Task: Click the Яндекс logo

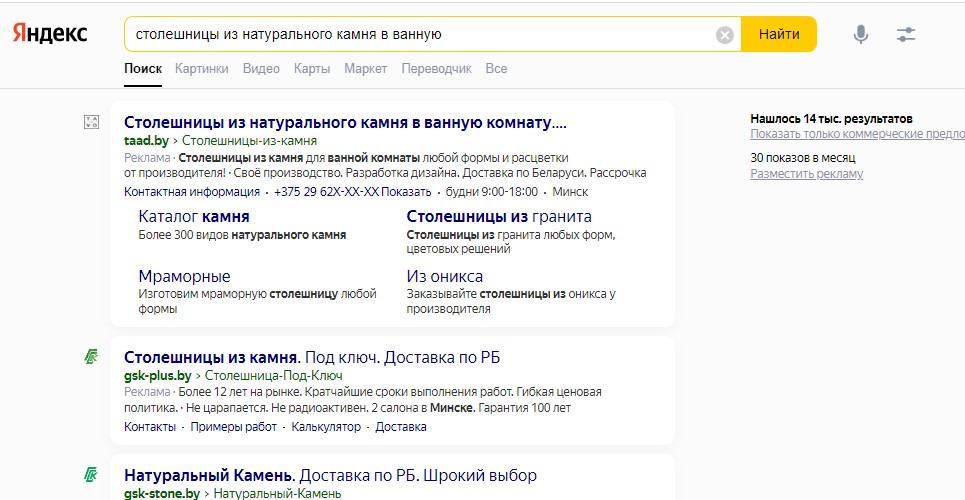Action: [50, 34]
